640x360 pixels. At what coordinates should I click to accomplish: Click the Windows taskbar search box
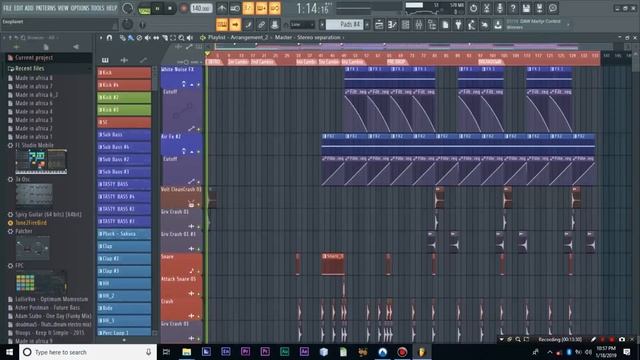click(x=88, y=352)
